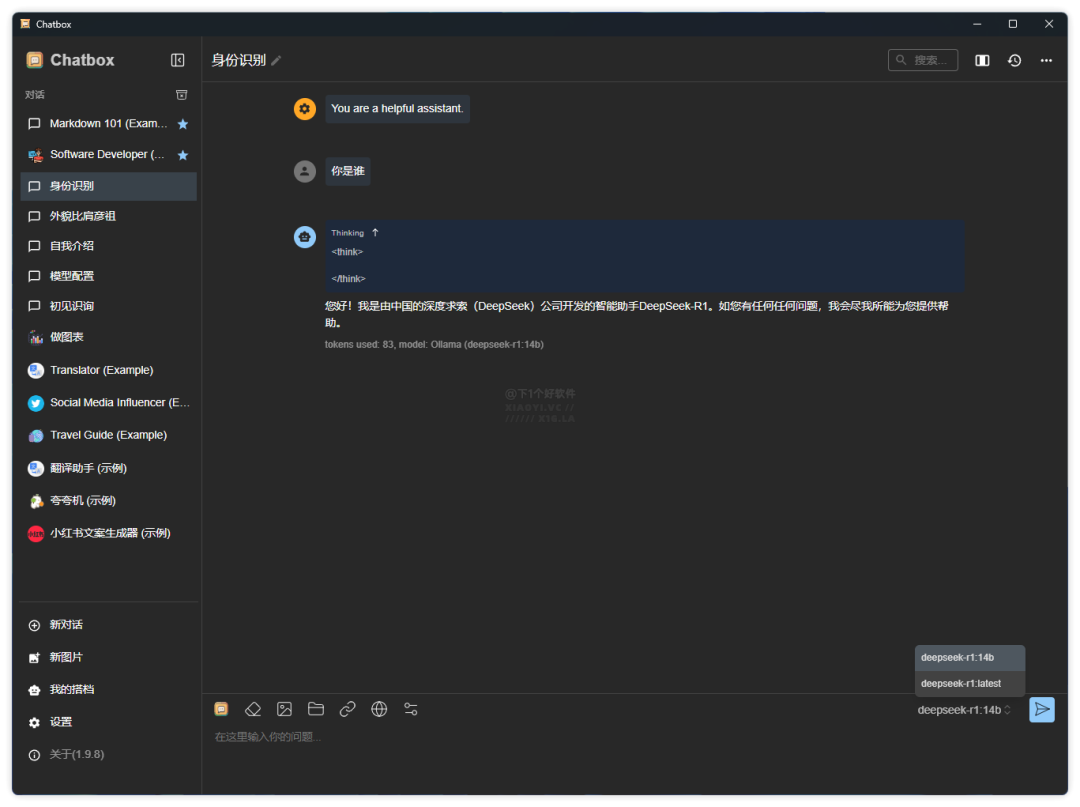Open 设置 in the sidebar
1080x807 pixels.
click(x=60, y=722)
